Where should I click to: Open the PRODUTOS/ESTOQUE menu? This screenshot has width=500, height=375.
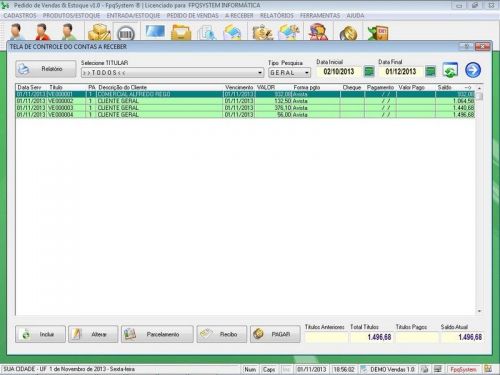(x=71, y=16)
